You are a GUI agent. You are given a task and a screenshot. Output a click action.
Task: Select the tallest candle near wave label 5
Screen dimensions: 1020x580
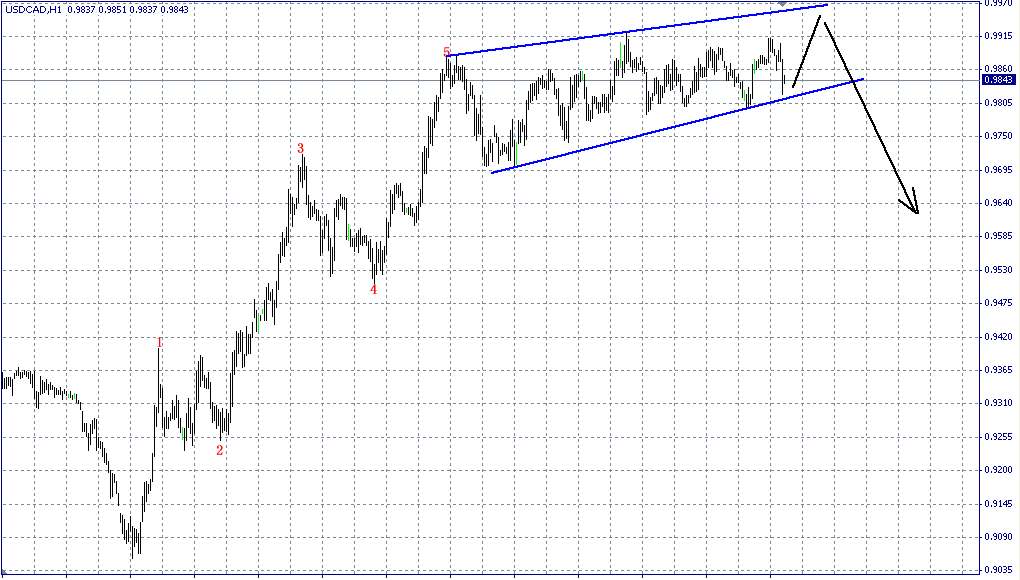point(448,70)
